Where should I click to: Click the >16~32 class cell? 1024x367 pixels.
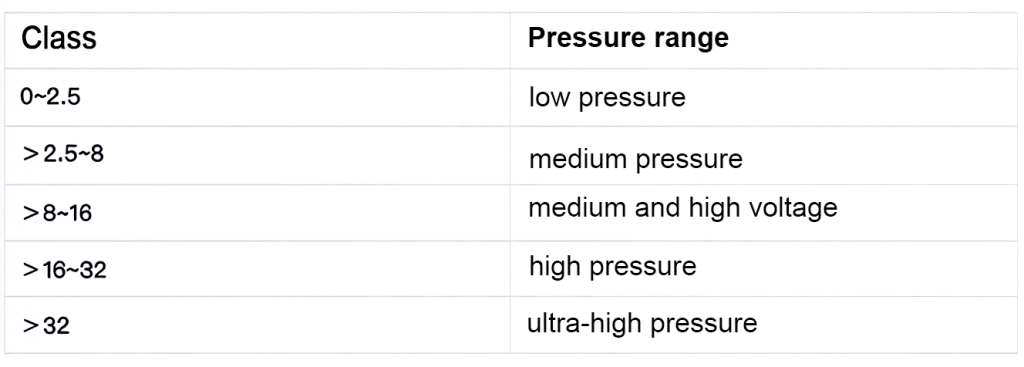click(x=257, y=269)
